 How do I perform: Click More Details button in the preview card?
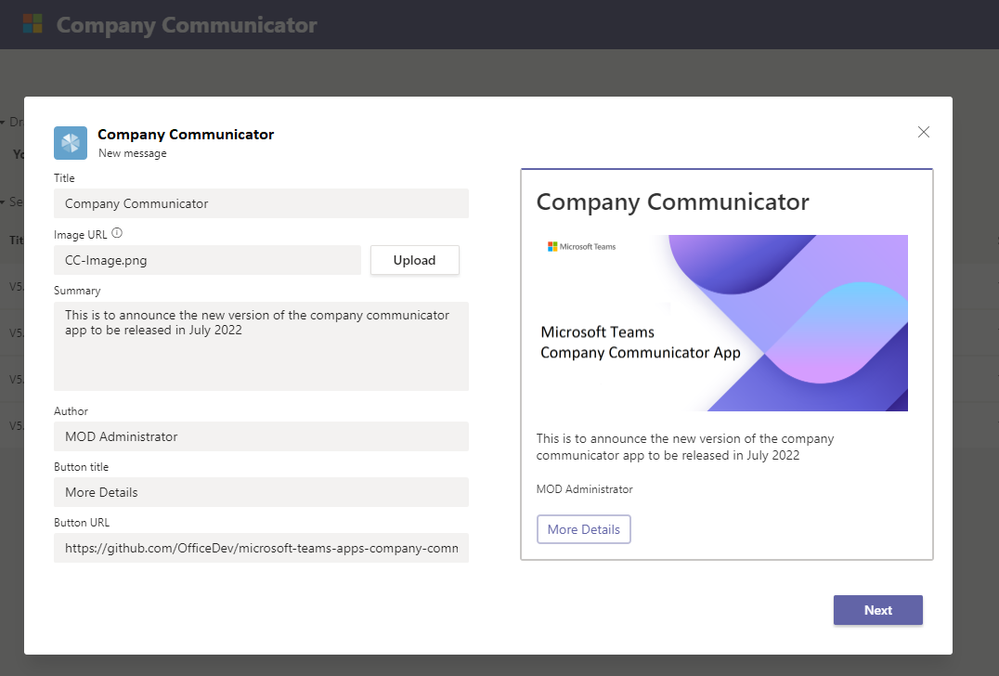click(584, 529)
